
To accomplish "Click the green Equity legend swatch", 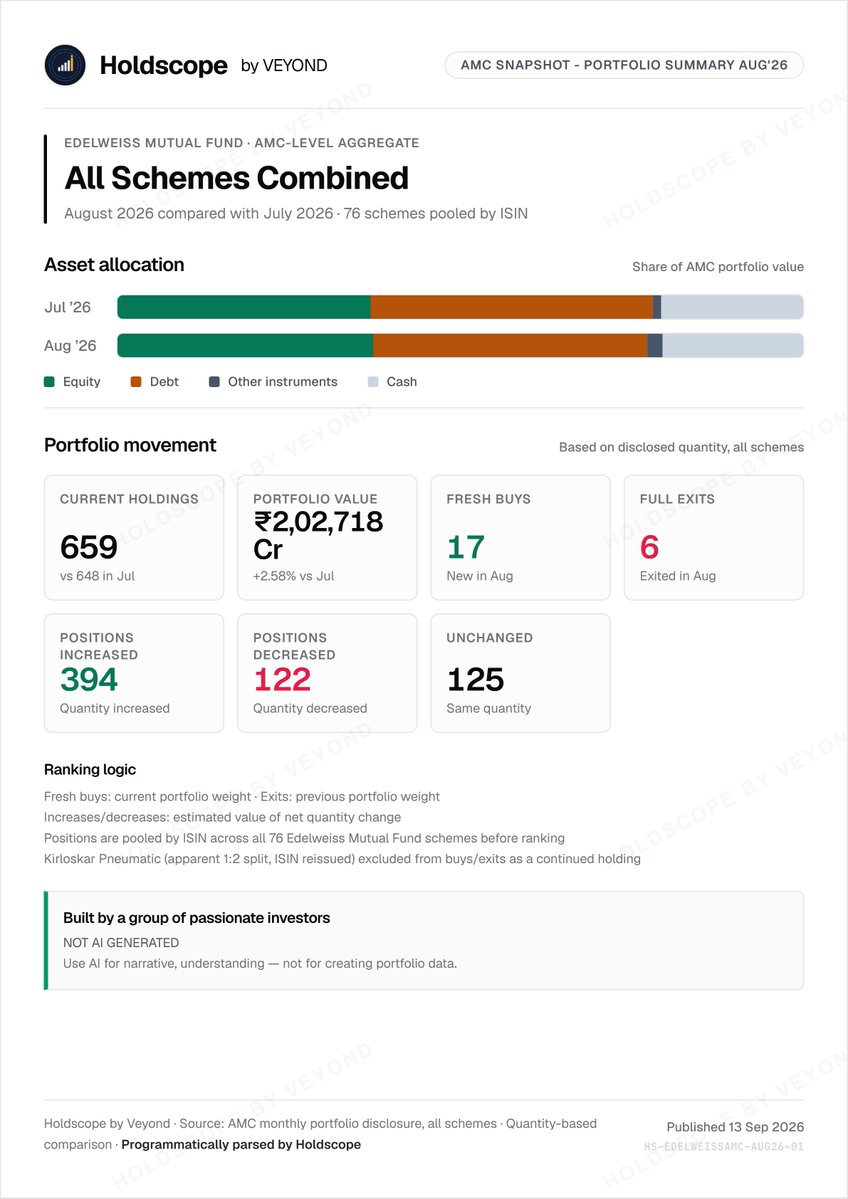I will (x=50, y=382).
